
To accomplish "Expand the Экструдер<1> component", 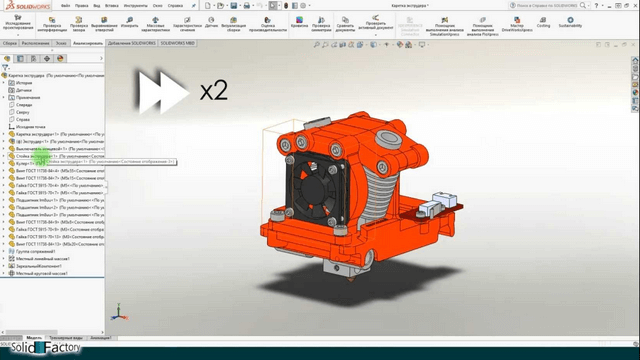I will click(x=4, y=141).
